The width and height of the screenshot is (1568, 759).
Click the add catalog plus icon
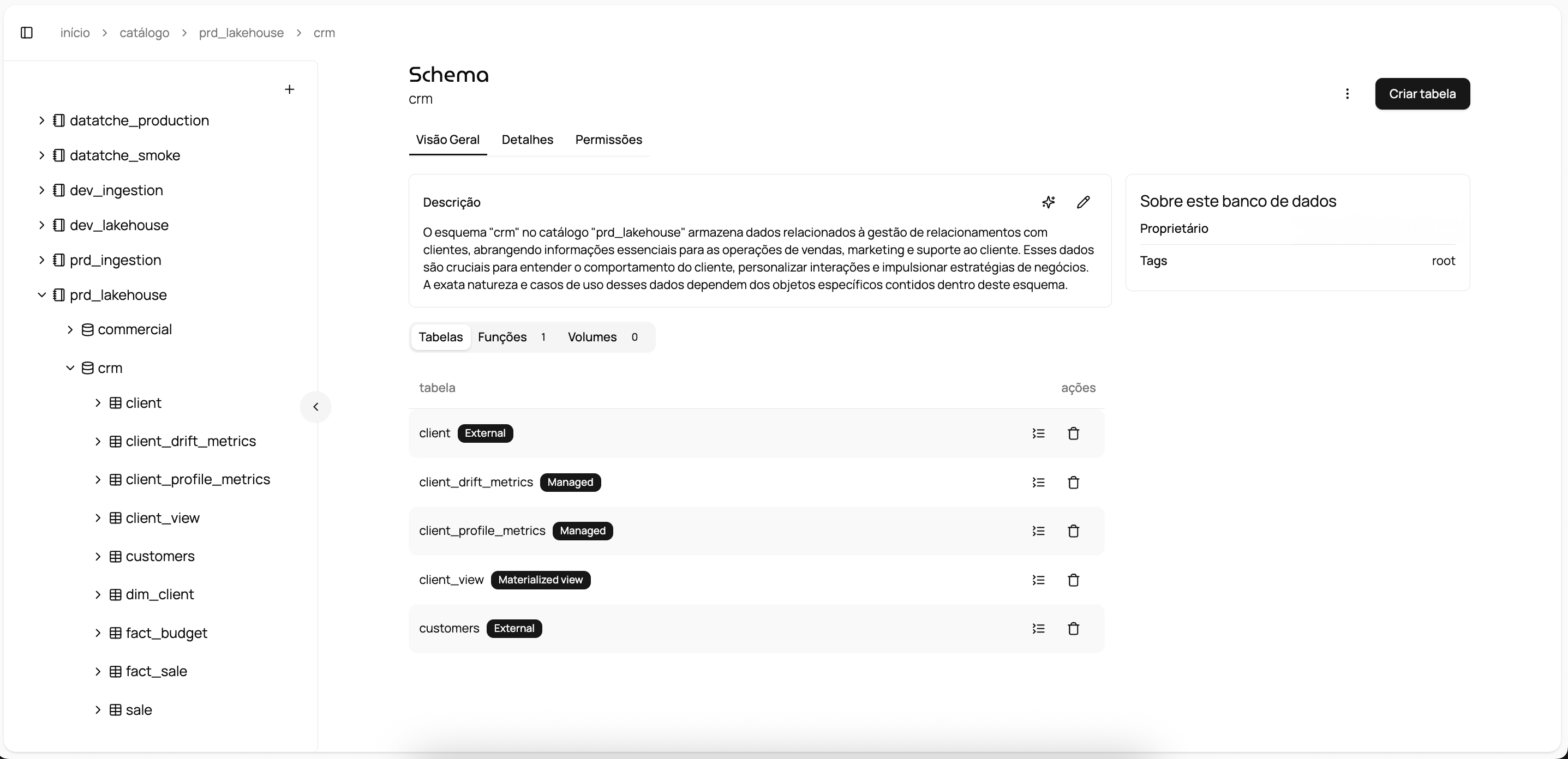point(289,89)
